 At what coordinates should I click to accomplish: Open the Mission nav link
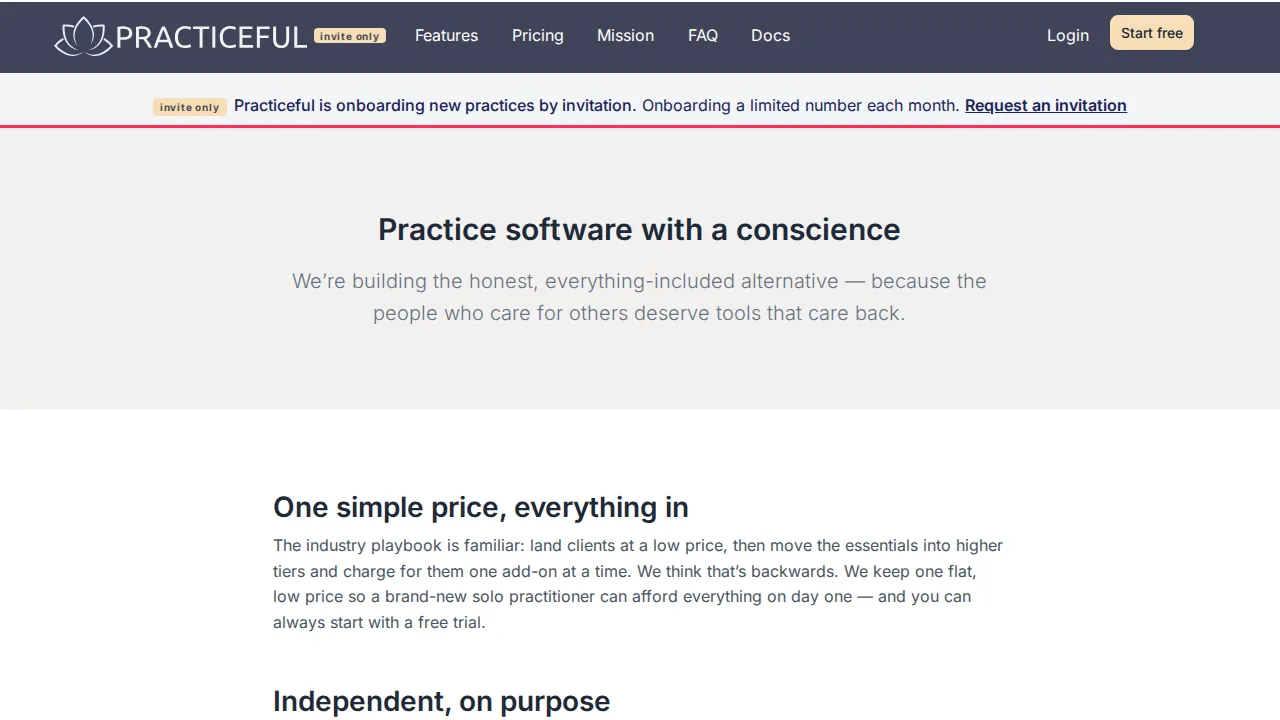pos(626,35)
